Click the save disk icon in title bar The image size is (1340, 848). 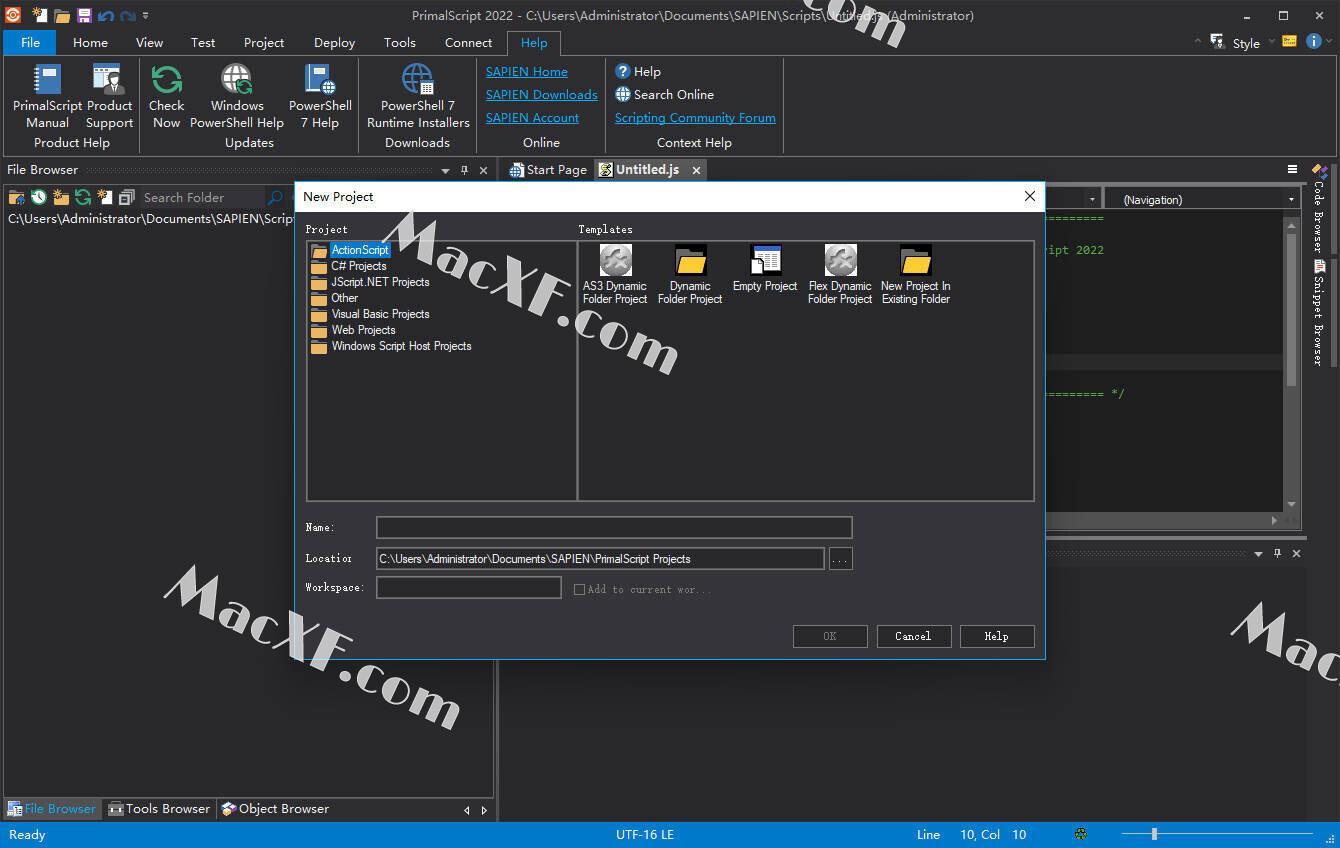84,15
